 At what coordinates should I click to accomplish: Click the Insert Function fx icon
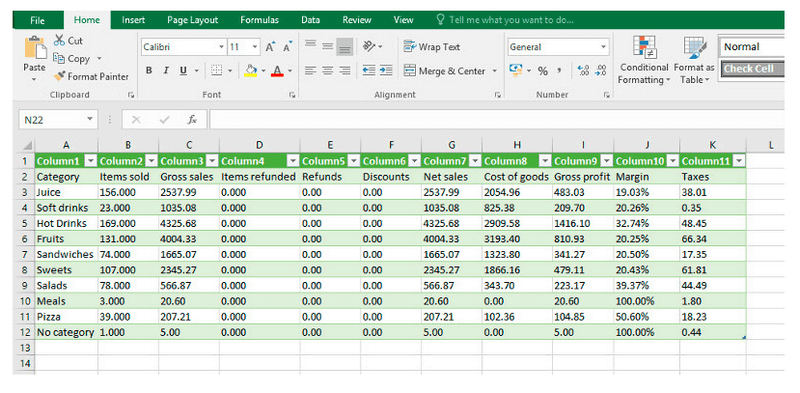coord(192,120)
